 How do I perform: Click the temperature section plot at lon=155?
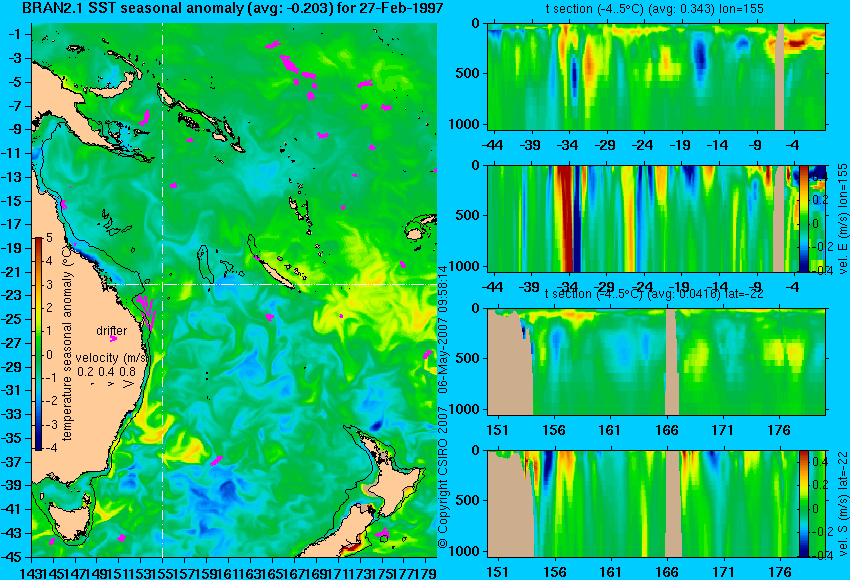pos(656,76)
